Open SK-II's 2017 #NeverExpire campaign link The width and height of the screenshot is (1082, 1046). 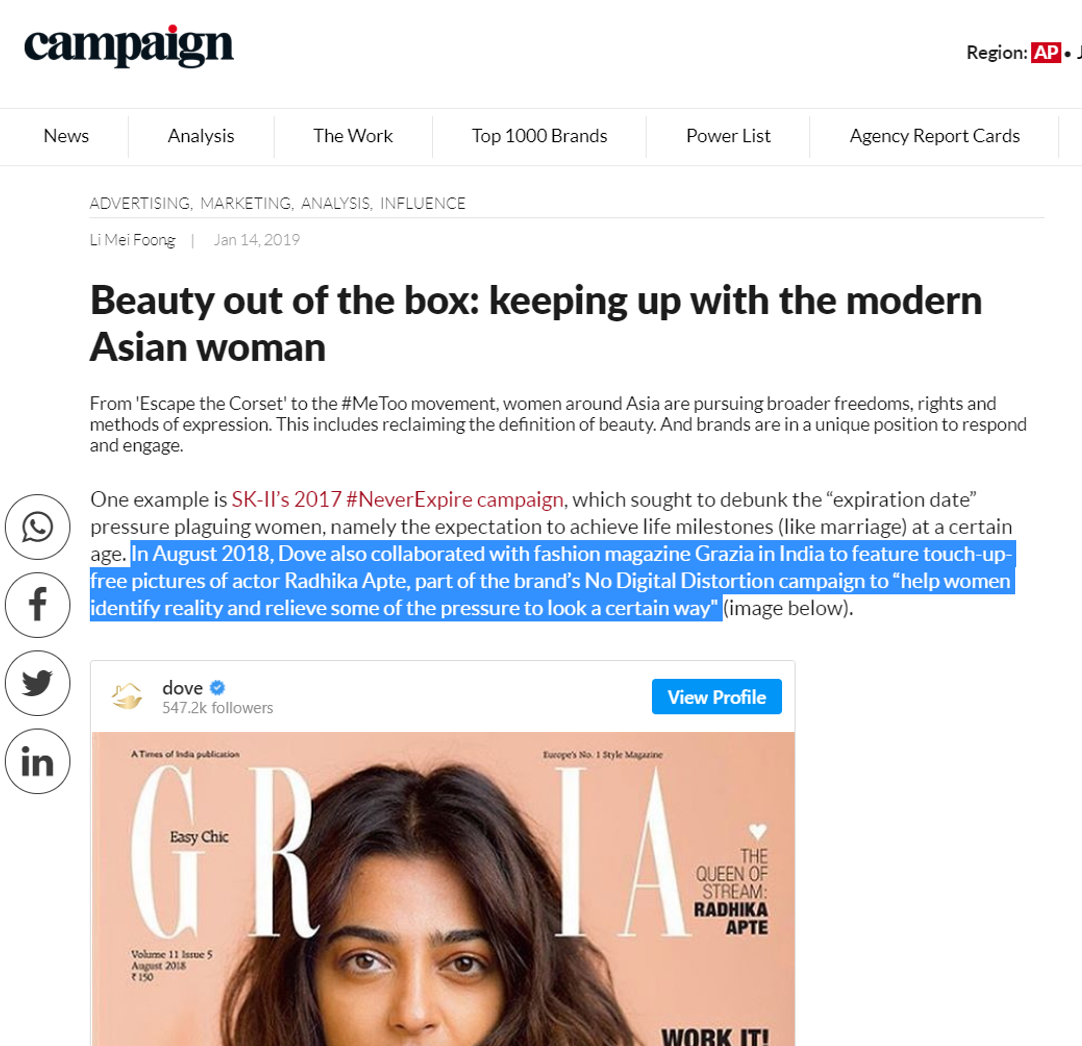pos(398,499)
